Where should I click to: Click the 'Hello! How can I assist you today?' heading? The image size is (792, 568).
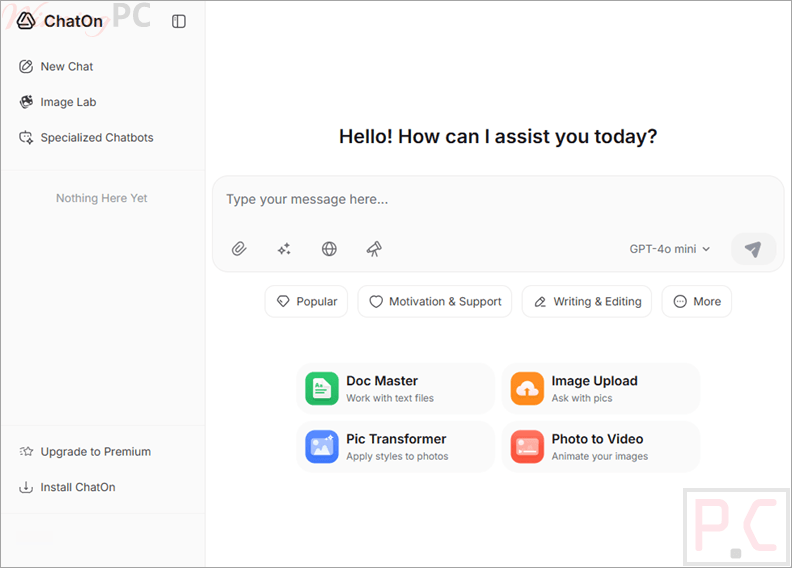[498, 136]
